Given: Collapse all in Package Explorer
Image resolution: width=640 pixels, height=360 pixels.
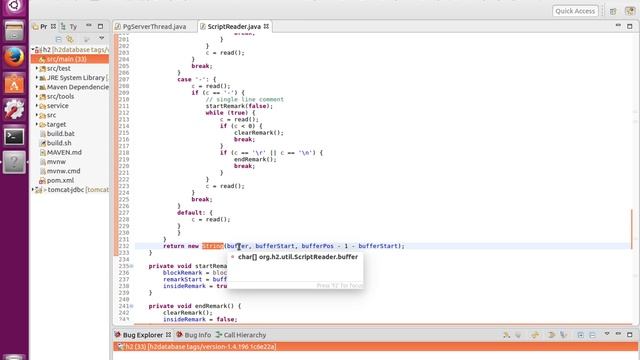Looking at the screenshot, I should coord(58,39).
